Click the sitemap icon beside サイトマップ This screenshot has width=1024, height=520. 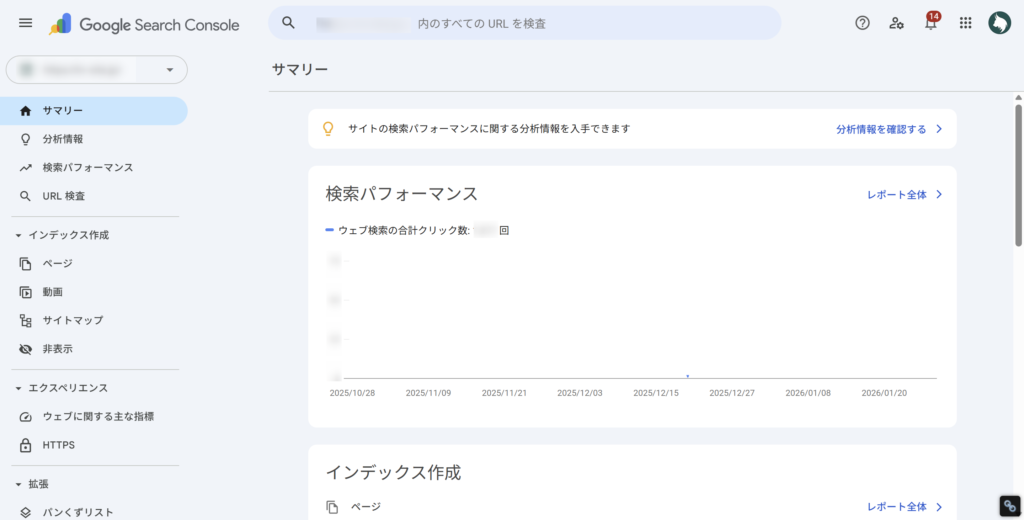[25, 321]
